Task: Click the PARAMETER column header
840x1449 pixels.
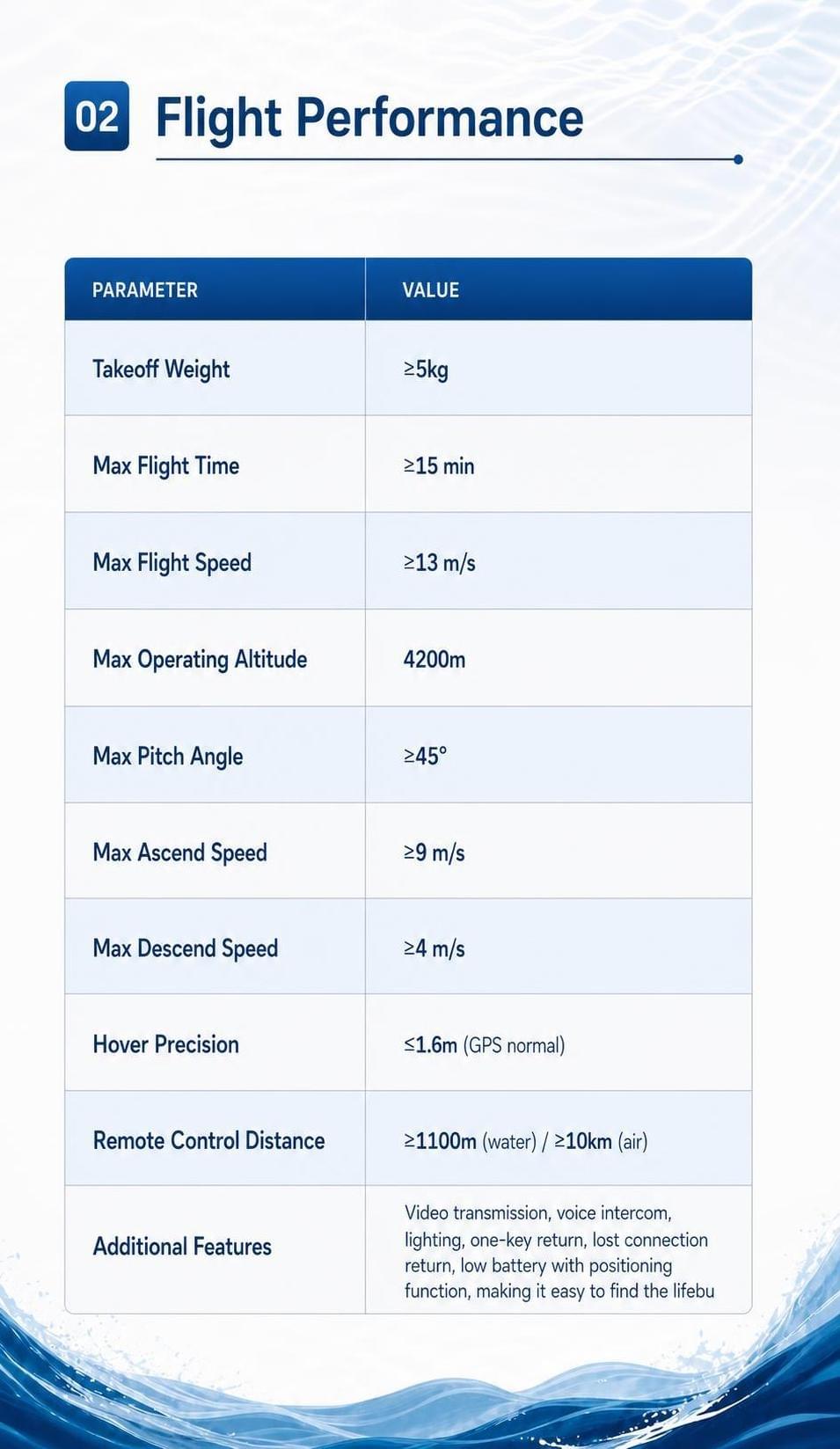Action: click(145, 289)
